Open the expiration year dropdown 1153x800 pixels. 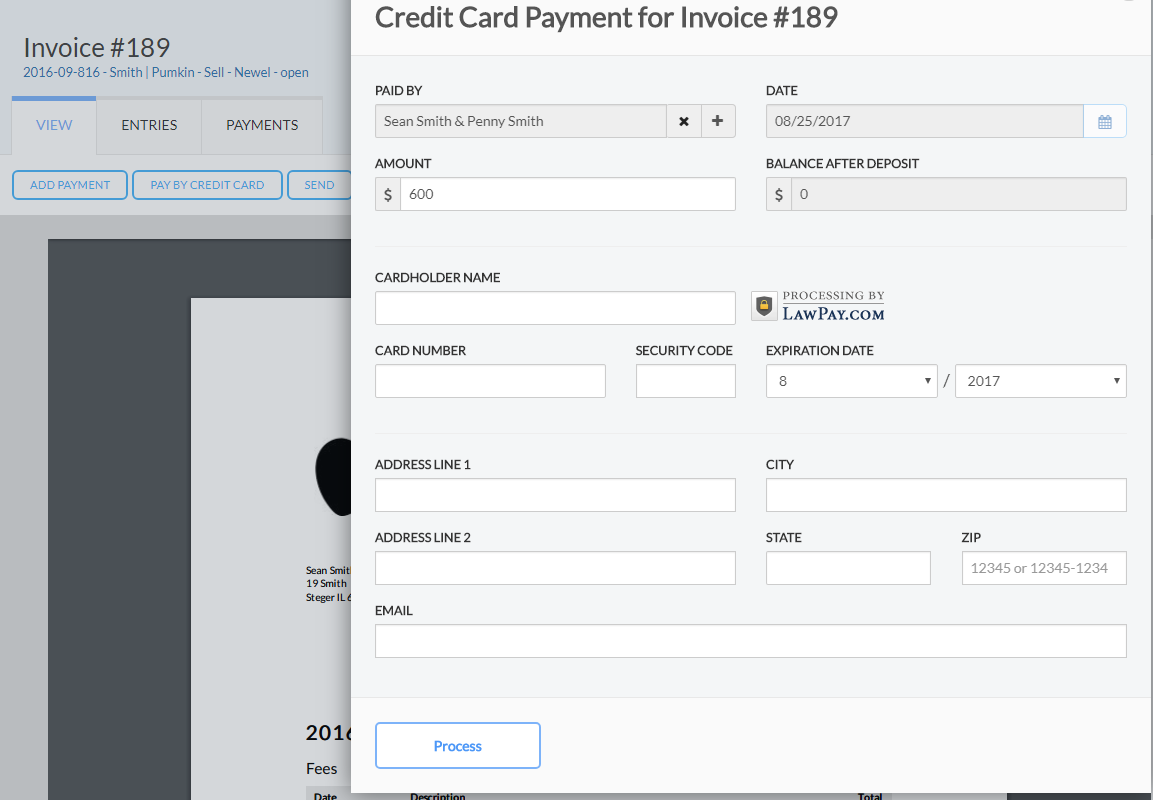[x=1040, y=381]
